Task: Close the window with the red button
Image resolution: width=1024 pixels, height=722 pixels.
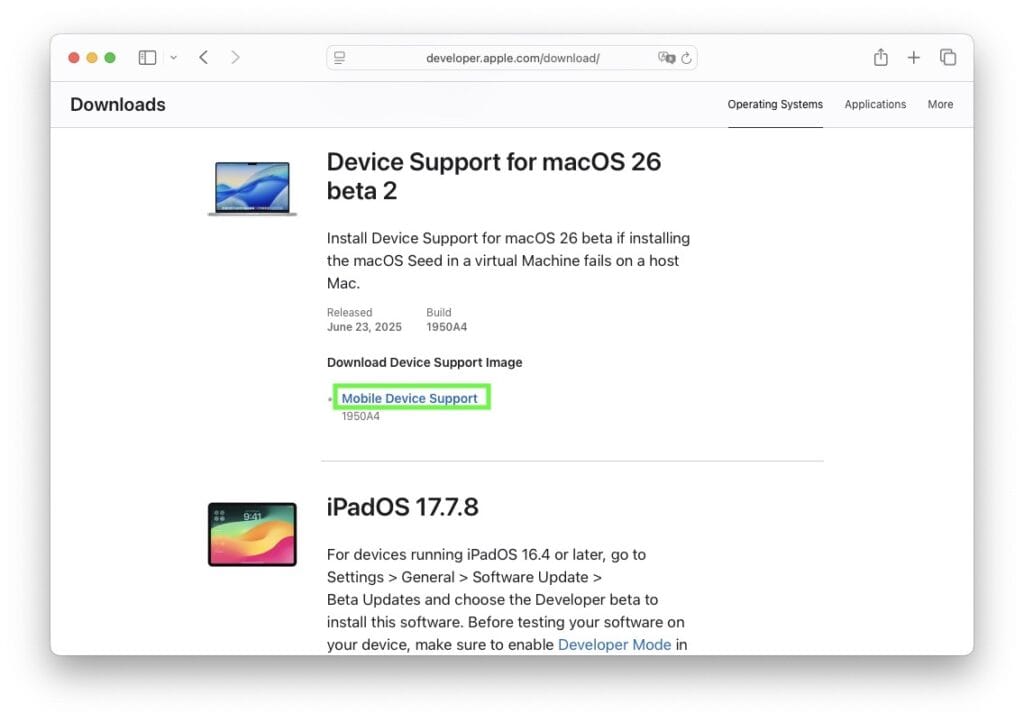Action: pyautogui.click(x=74, y=57)
